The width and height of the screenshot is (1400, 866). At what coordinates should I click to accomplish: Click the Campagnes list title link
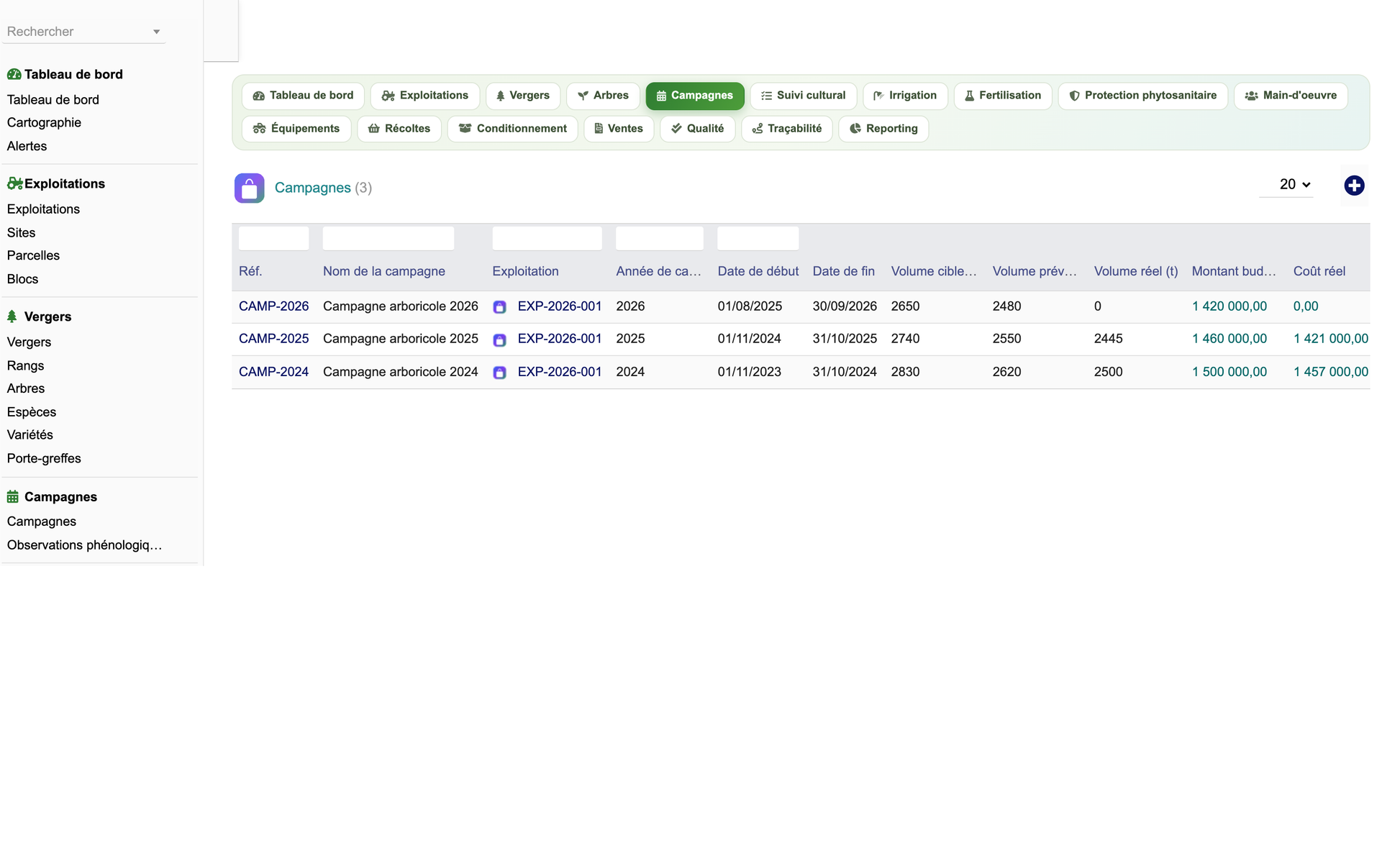[312, 188]
